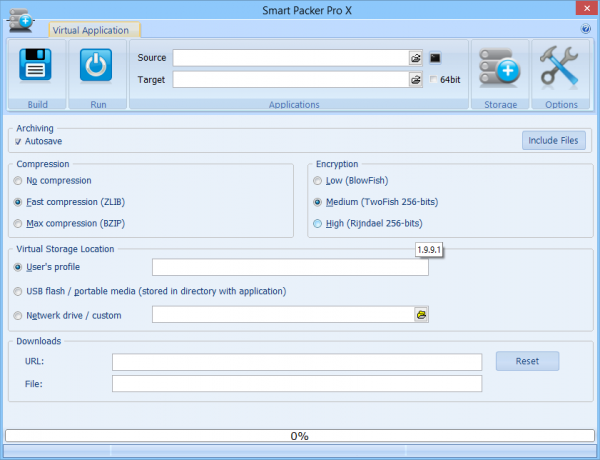Click the User's profile path field
Screen dimensions: 600x460
tap(290, 267)
